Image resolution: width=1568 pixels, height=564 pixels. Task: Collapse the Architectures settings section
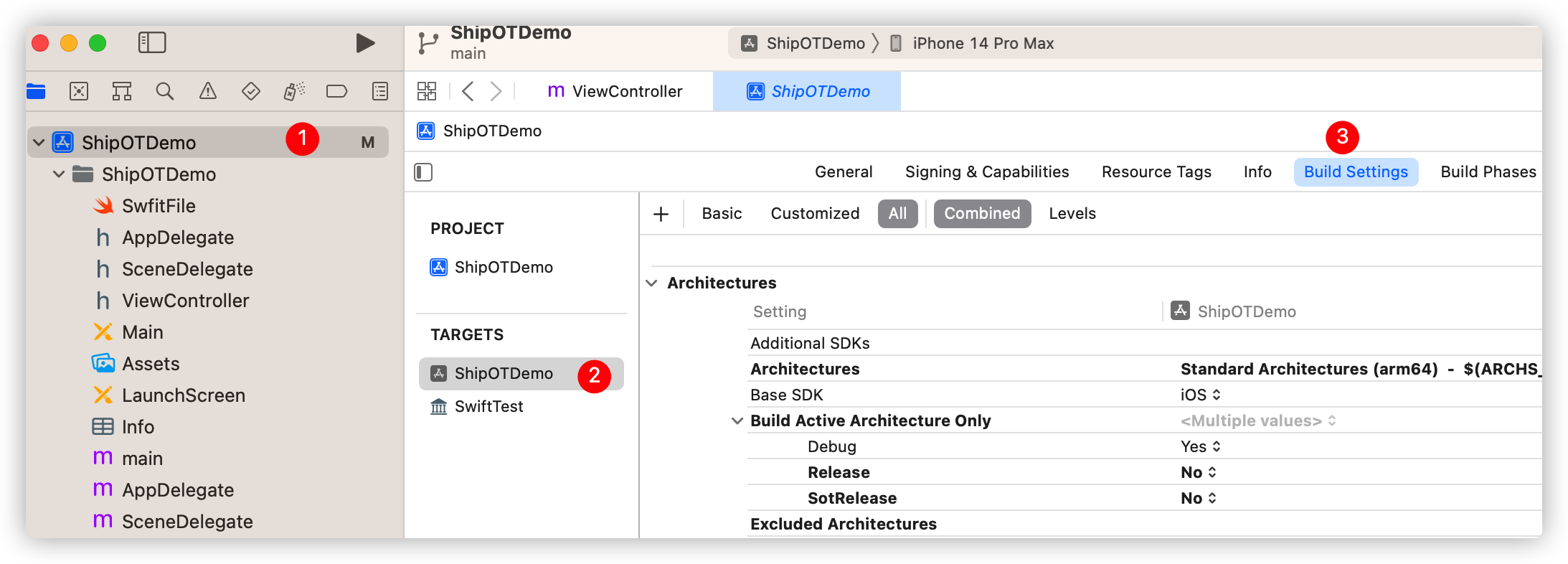point(651,283)
